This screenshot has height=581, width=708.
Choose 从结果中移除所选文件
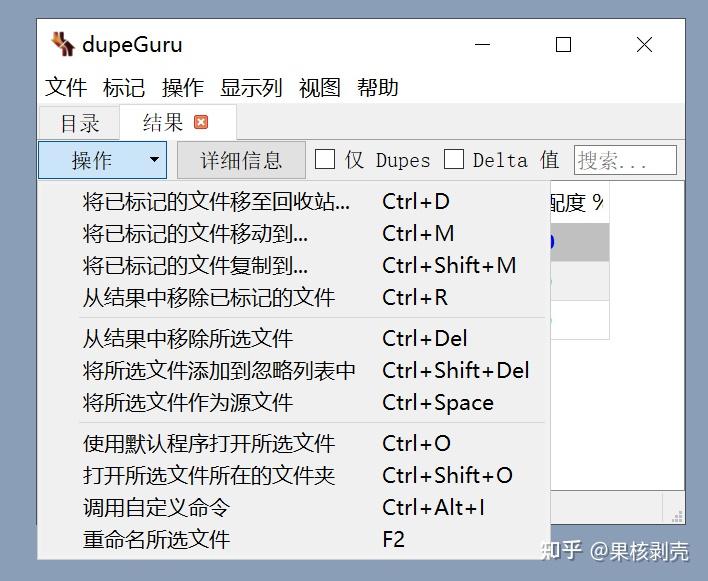coord(293,339)
